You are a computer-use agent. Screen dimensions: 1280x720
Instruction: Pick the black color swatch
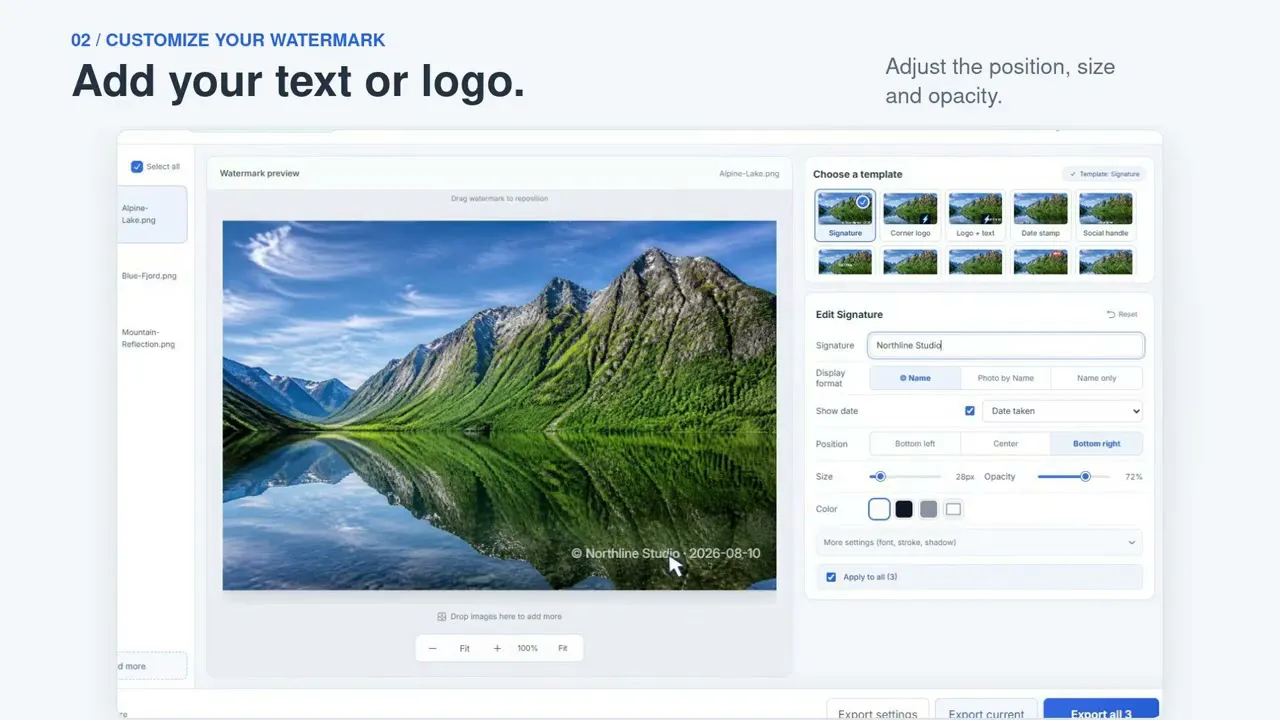904,509
